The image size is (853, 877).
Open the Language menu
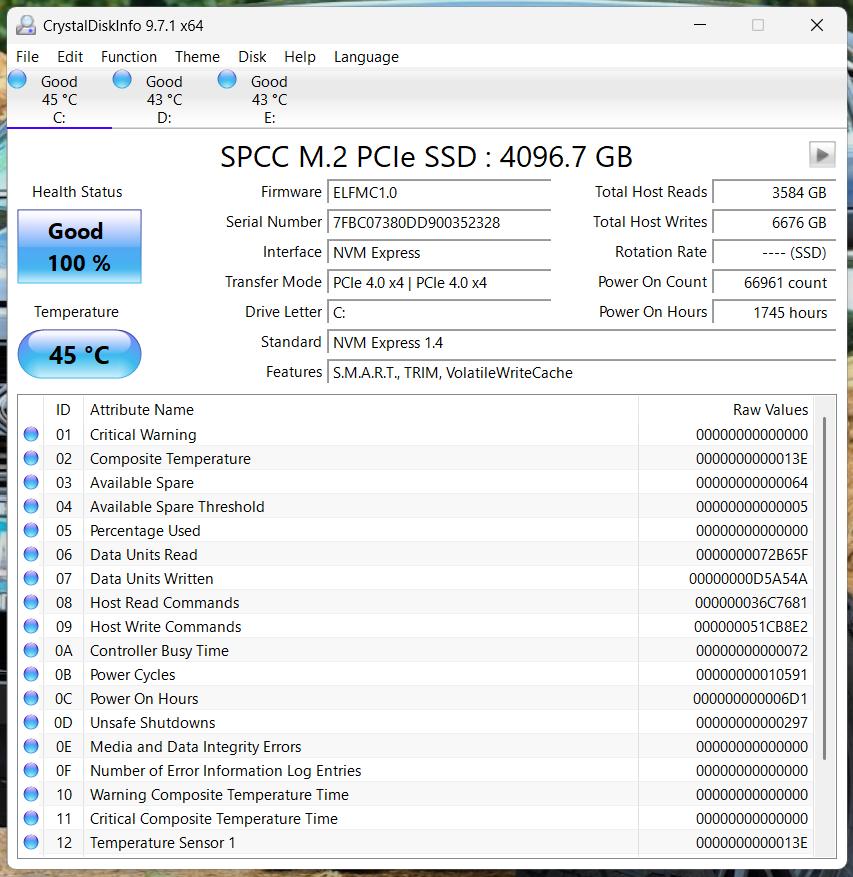click(366, 57)
